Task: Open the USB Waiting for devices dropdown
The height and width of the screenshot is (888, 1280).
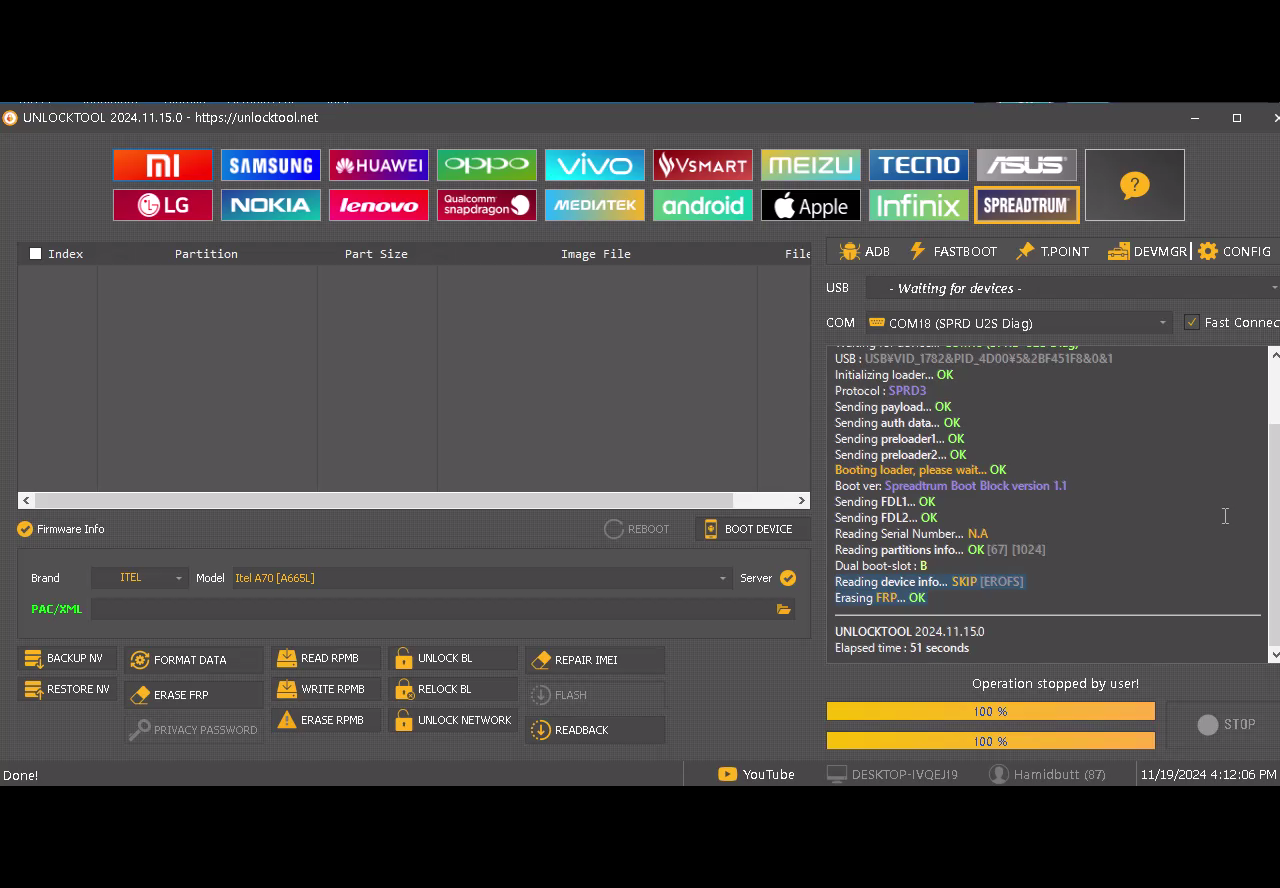Action: click(1072, 288)
